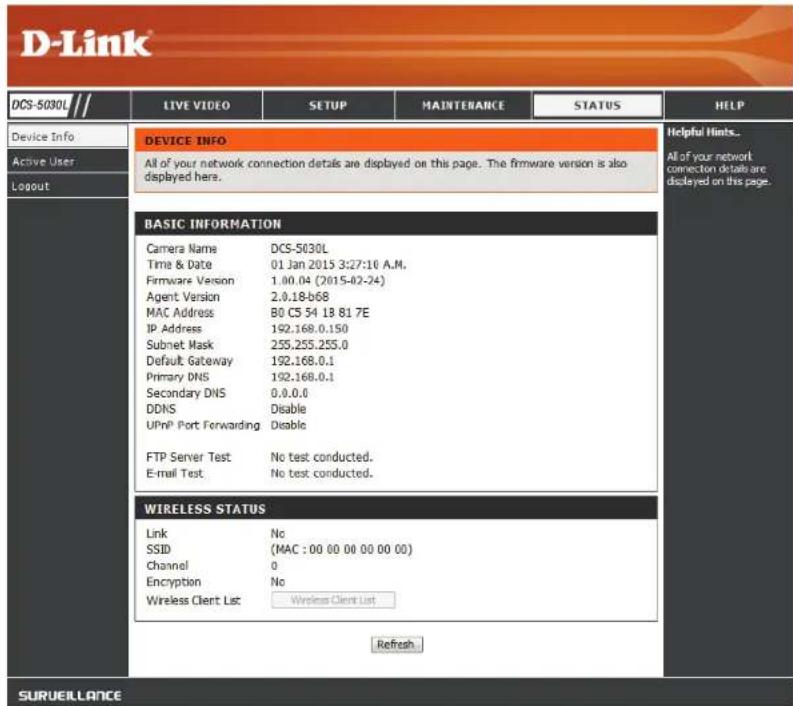Click the disabled Wireless Client List button
This screenshot has height=706, width=793.
tap(333, 600)
